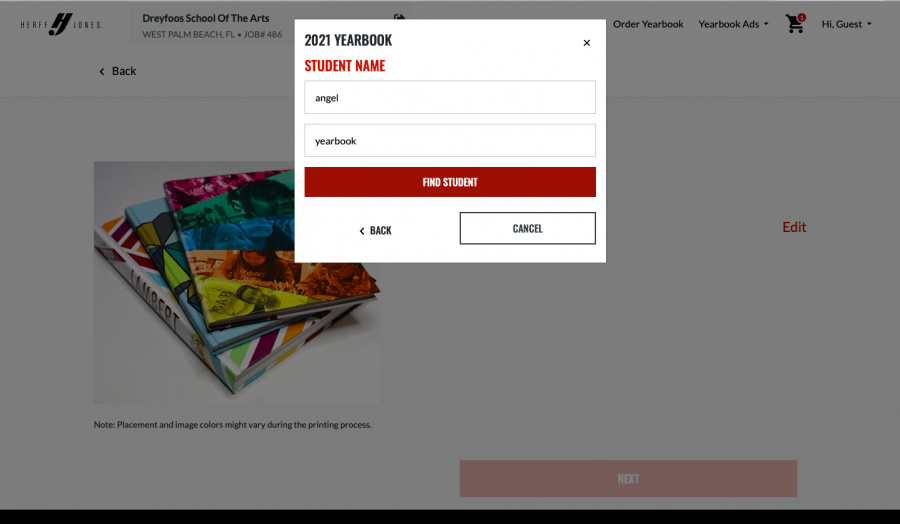Click the first name field containing angel
Screen dimensions: 900x524
[450, 98]
